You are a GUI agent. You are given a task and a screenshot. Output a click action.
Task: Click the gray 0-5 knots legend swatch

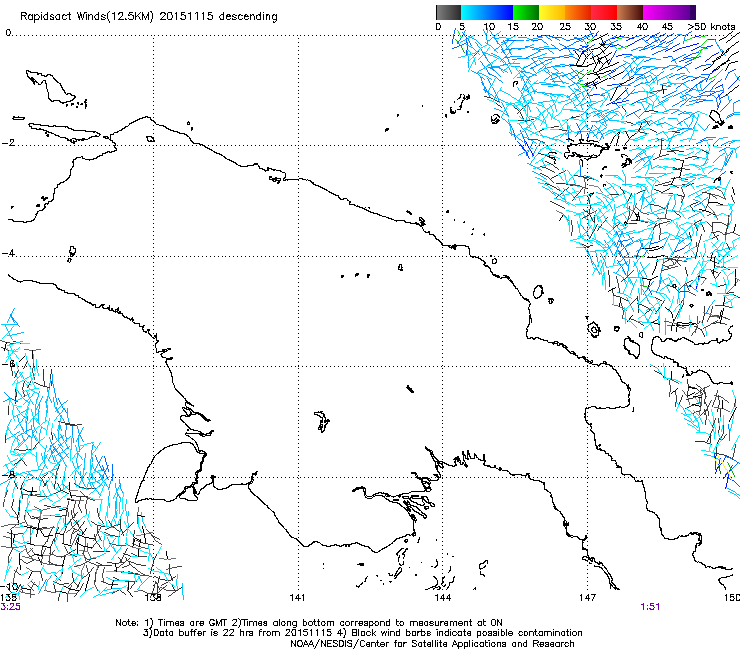pyautogui.click(x=448, y=12)
